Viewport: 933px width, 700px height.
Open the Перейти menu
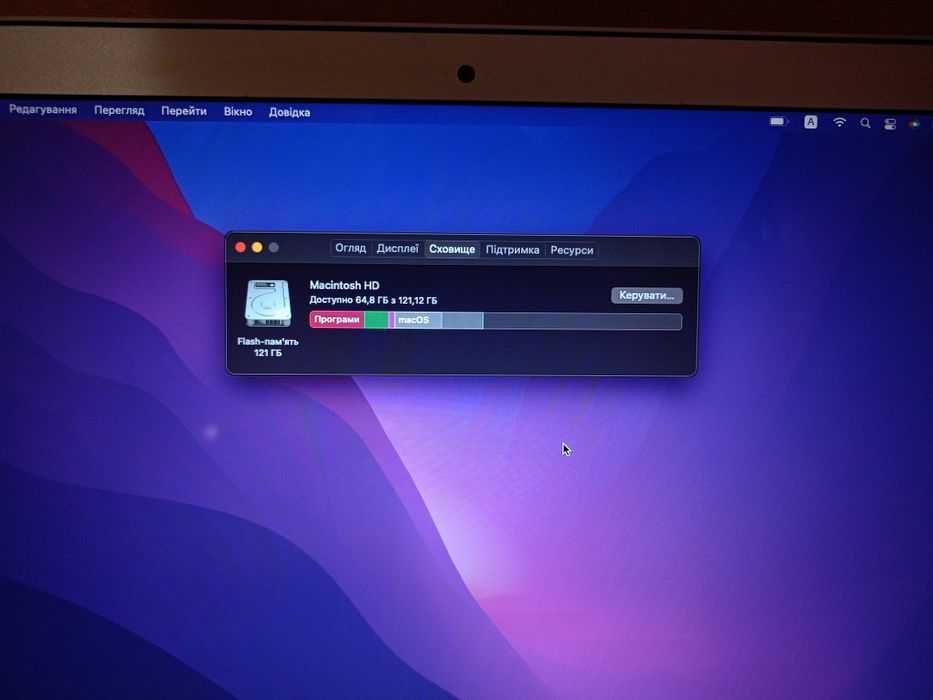[184, 111]
